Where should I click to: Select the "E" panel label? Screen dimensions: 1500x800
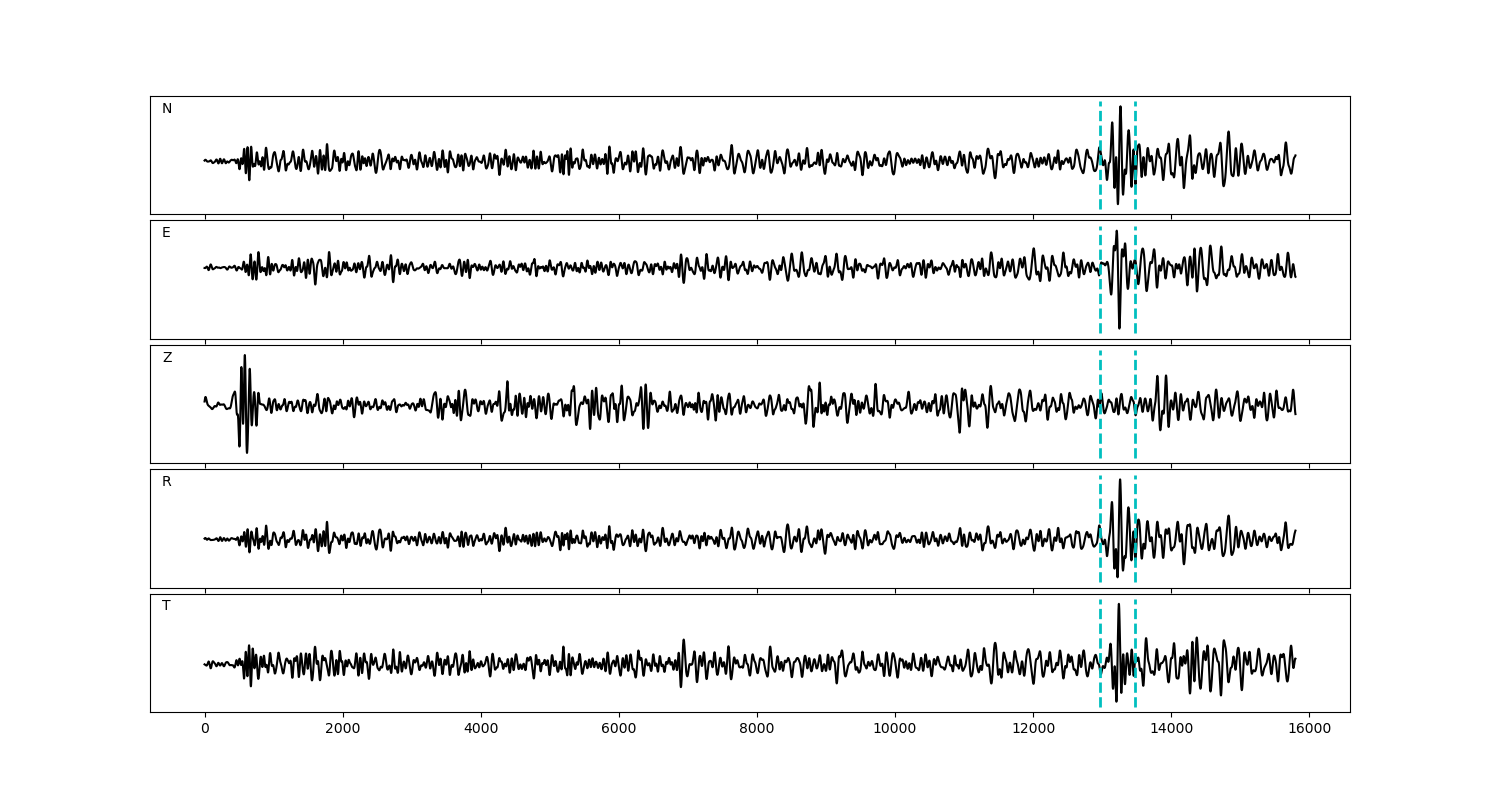(166, 233)
